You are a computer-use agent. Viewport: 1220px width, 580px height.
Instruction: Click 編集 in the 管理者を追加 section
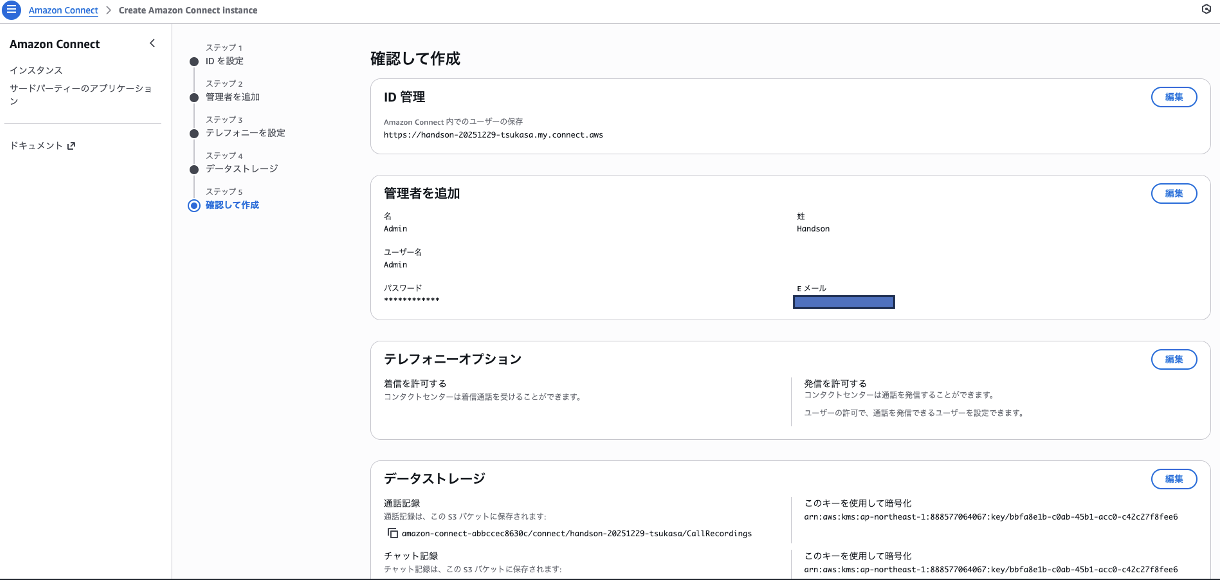point(1174,193)
